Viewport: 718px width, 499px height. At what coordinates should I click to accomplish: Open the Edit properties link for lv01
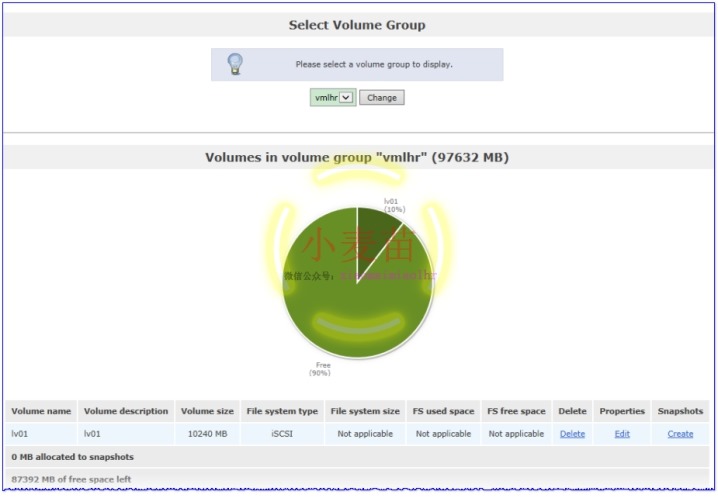[622, 434]
